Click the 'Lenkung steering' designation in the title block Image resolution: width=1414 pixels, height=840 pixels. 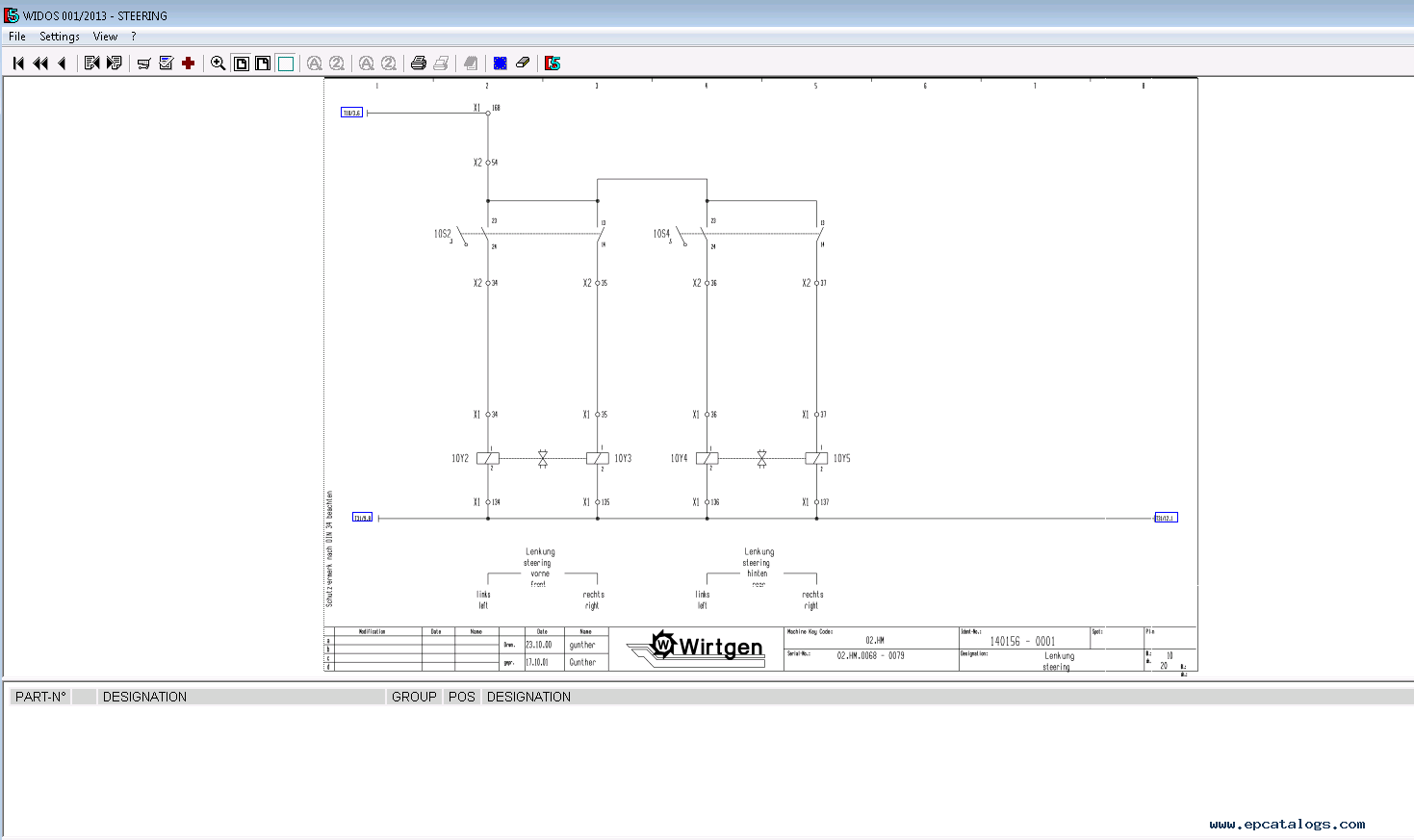tap(1058, 661)
